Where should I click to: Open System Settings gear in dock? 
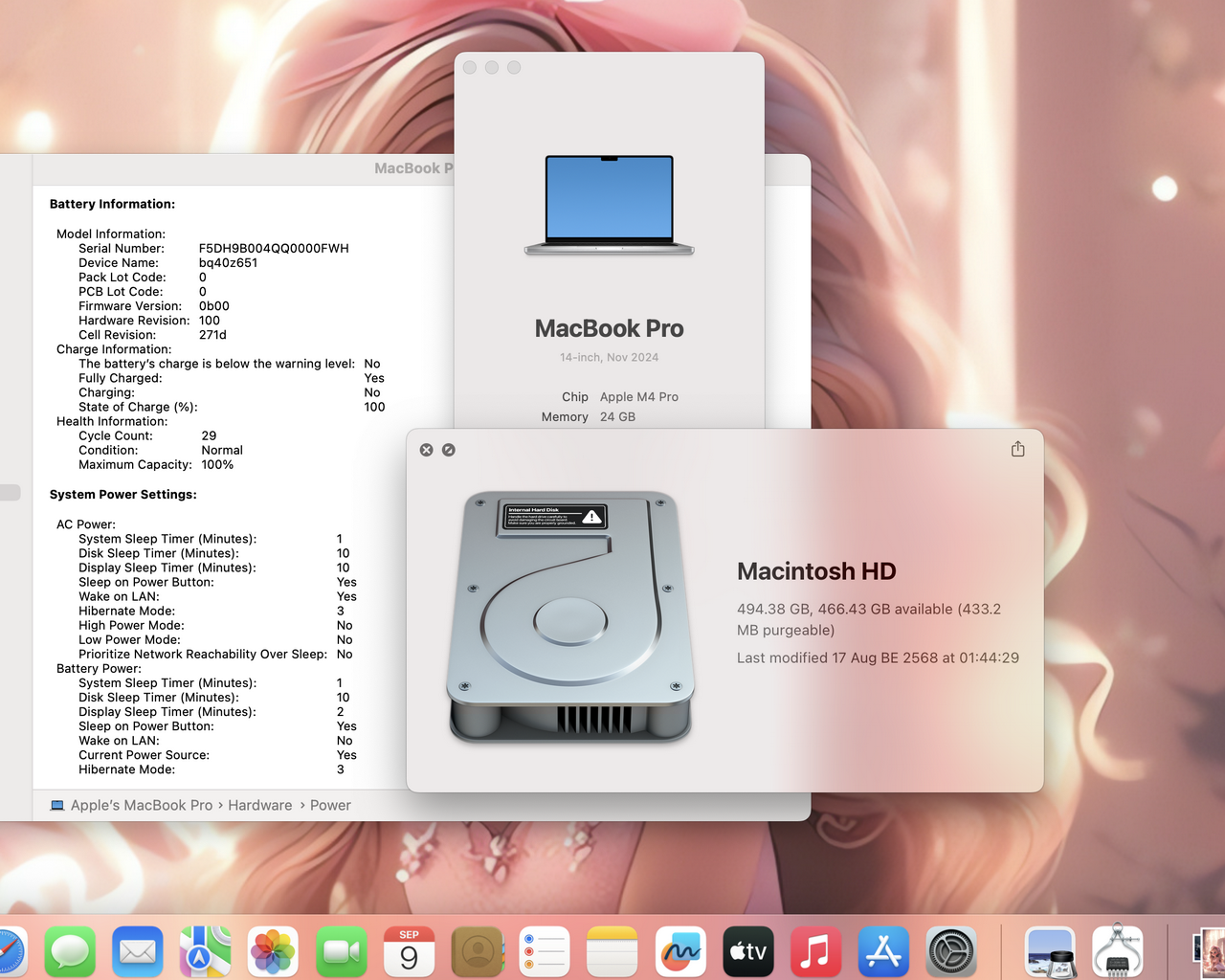[x=951, y=952]
